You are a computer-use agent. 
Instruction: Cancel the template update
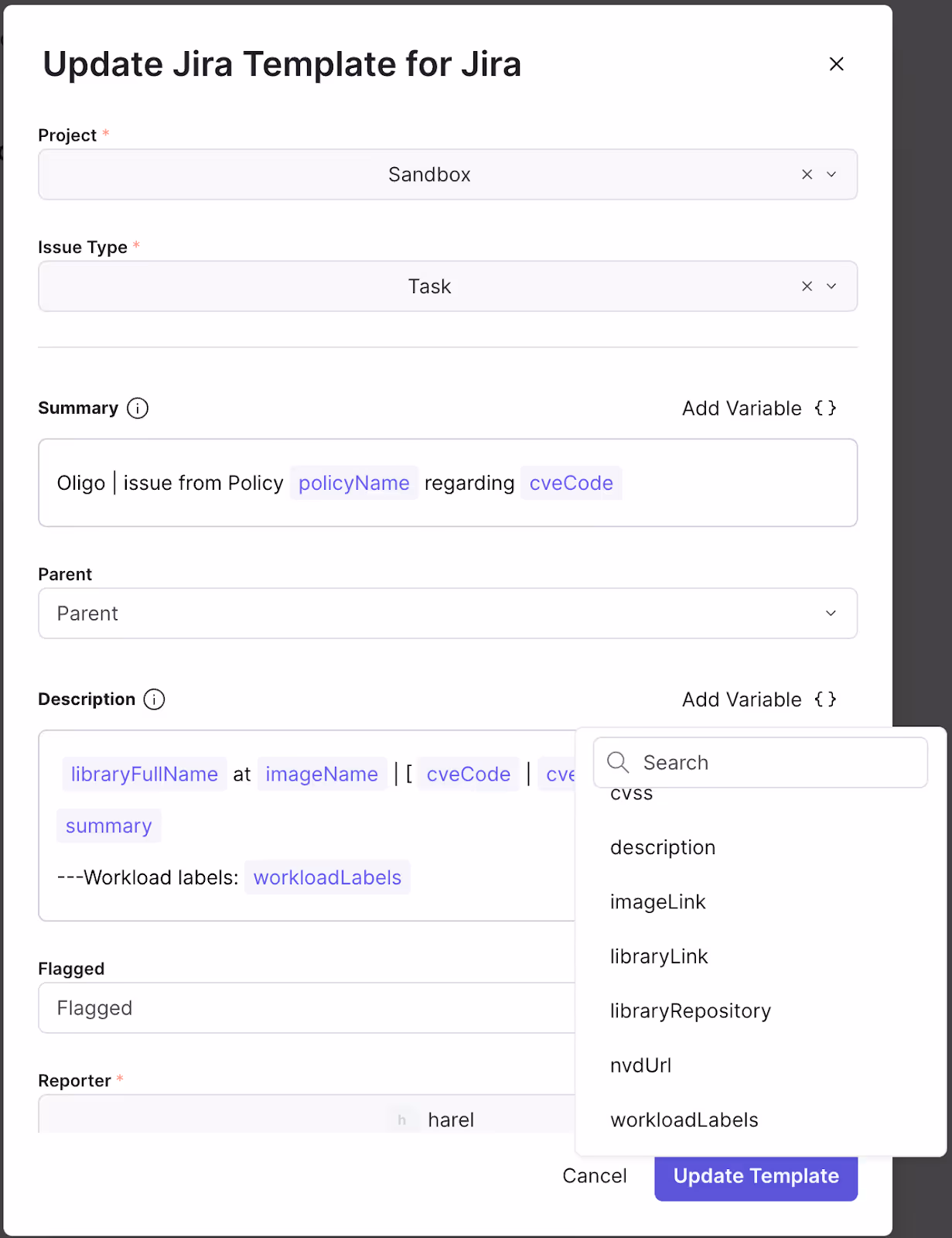point(595,1176)
